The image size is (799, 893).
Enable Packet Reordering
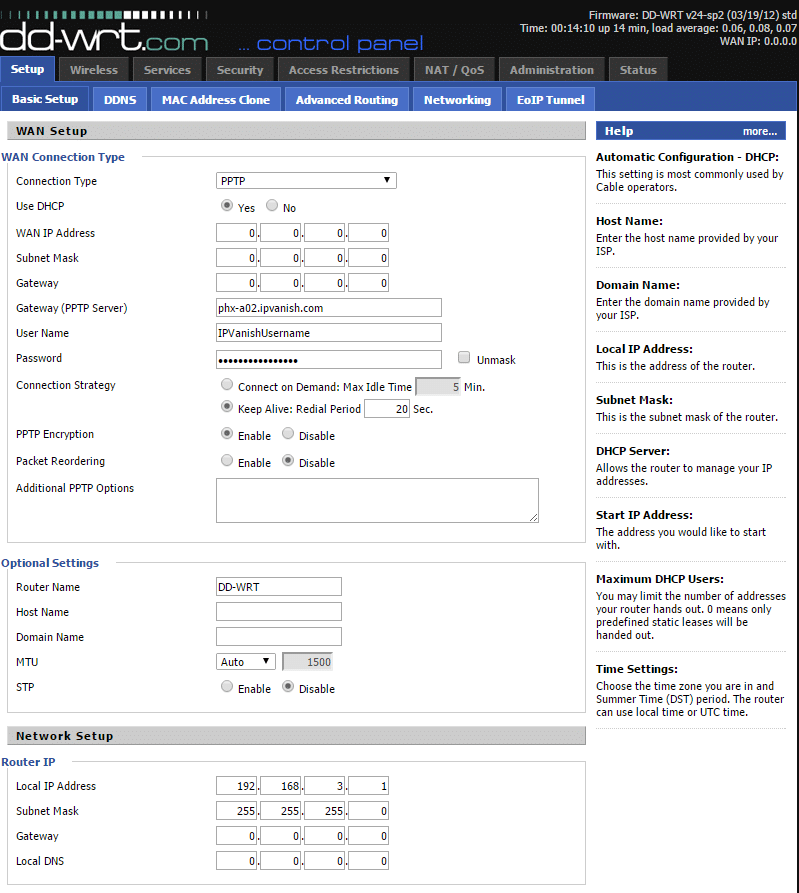227,462
